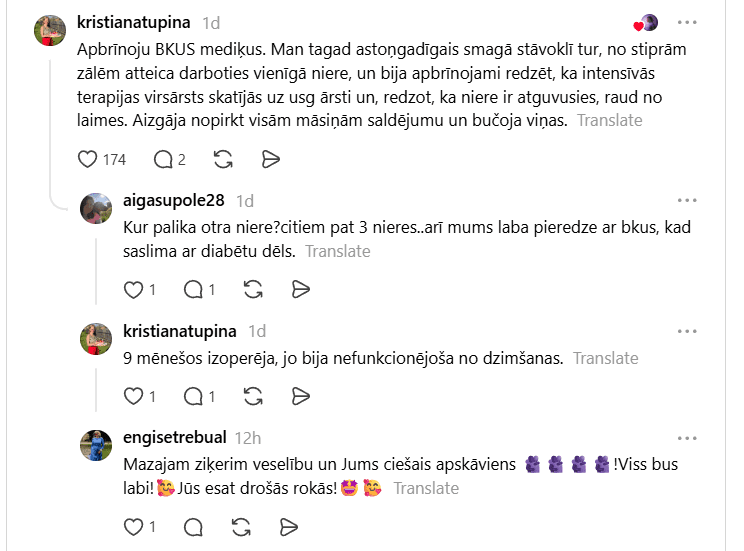The width and height of the screenshot is (744, 551).
Task: Open more options for engisetrebual's comment
Action: [687, 438]
